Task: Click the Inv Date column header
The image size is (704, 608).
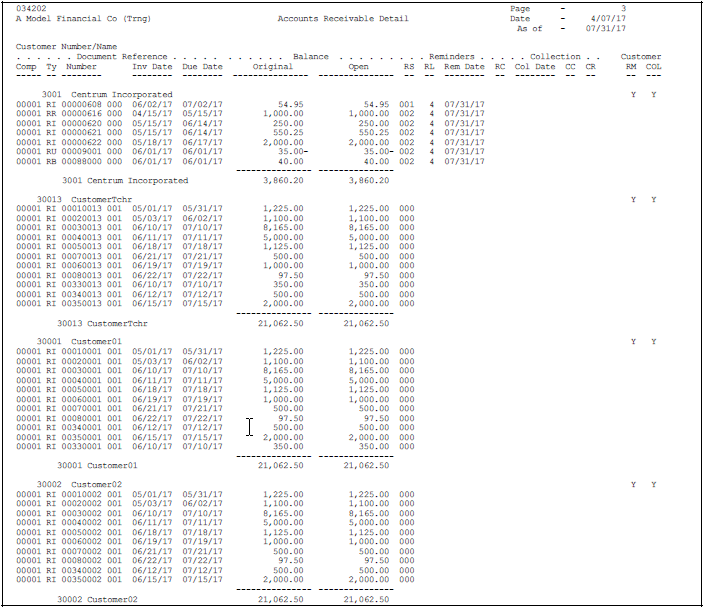Action: tap(152, 67)
